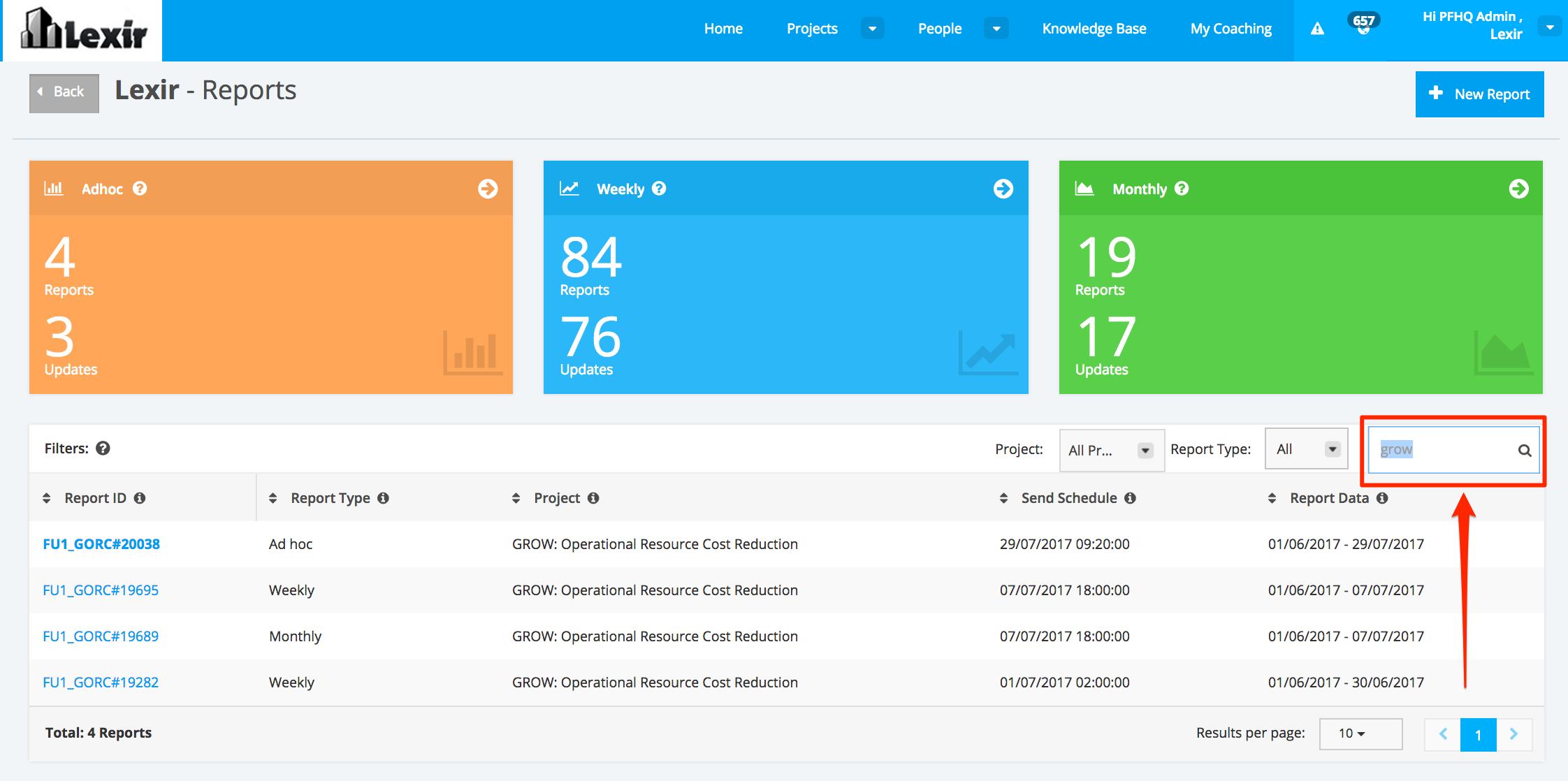This screenshot has width=1568, height=781.
Task: Open Weekly reports via arrow icon
Action: [x=1003, y=189]
